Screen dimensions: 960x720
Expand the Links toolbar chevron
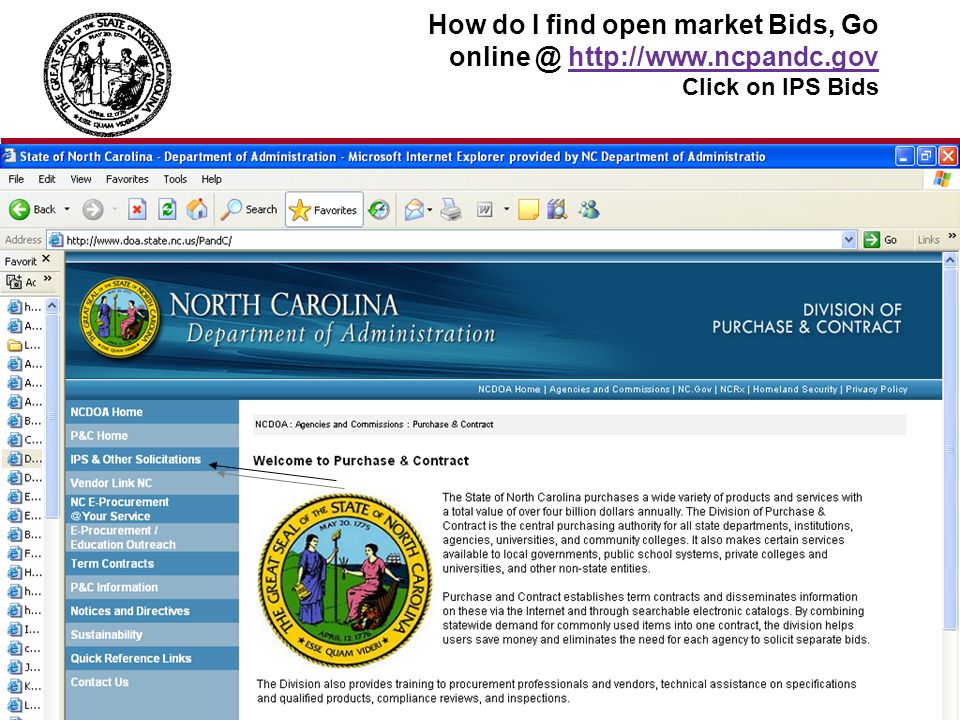[952, 236]
